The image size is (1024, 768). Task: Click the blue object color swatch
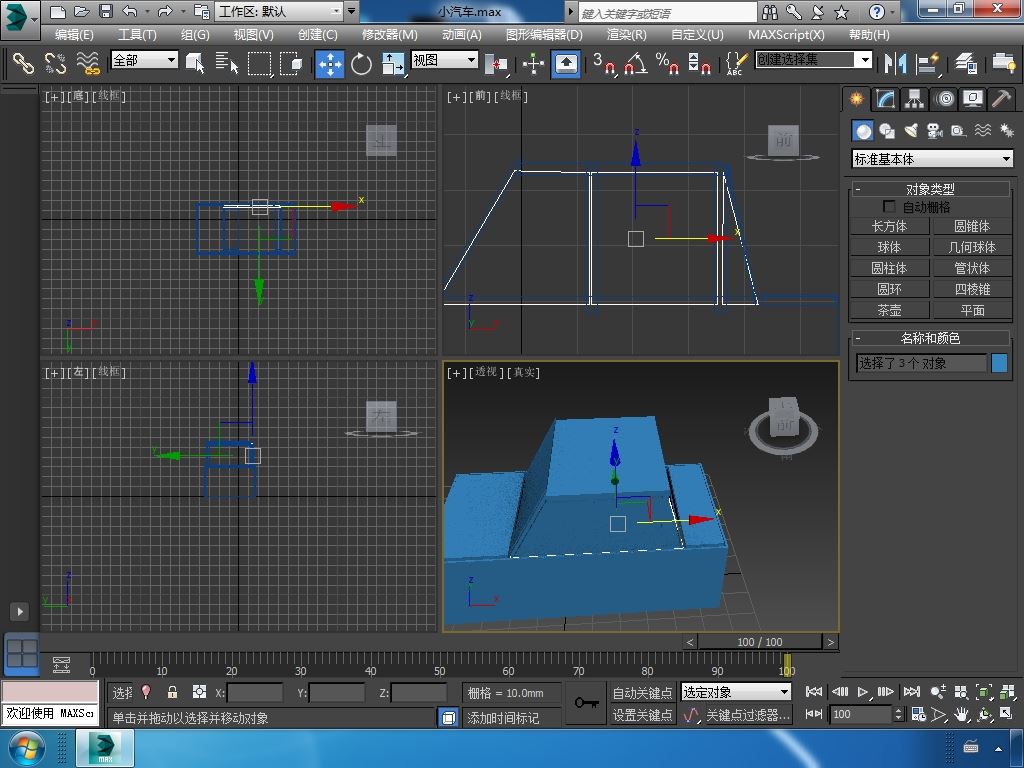pyautogui.click(x=999, y=363)
